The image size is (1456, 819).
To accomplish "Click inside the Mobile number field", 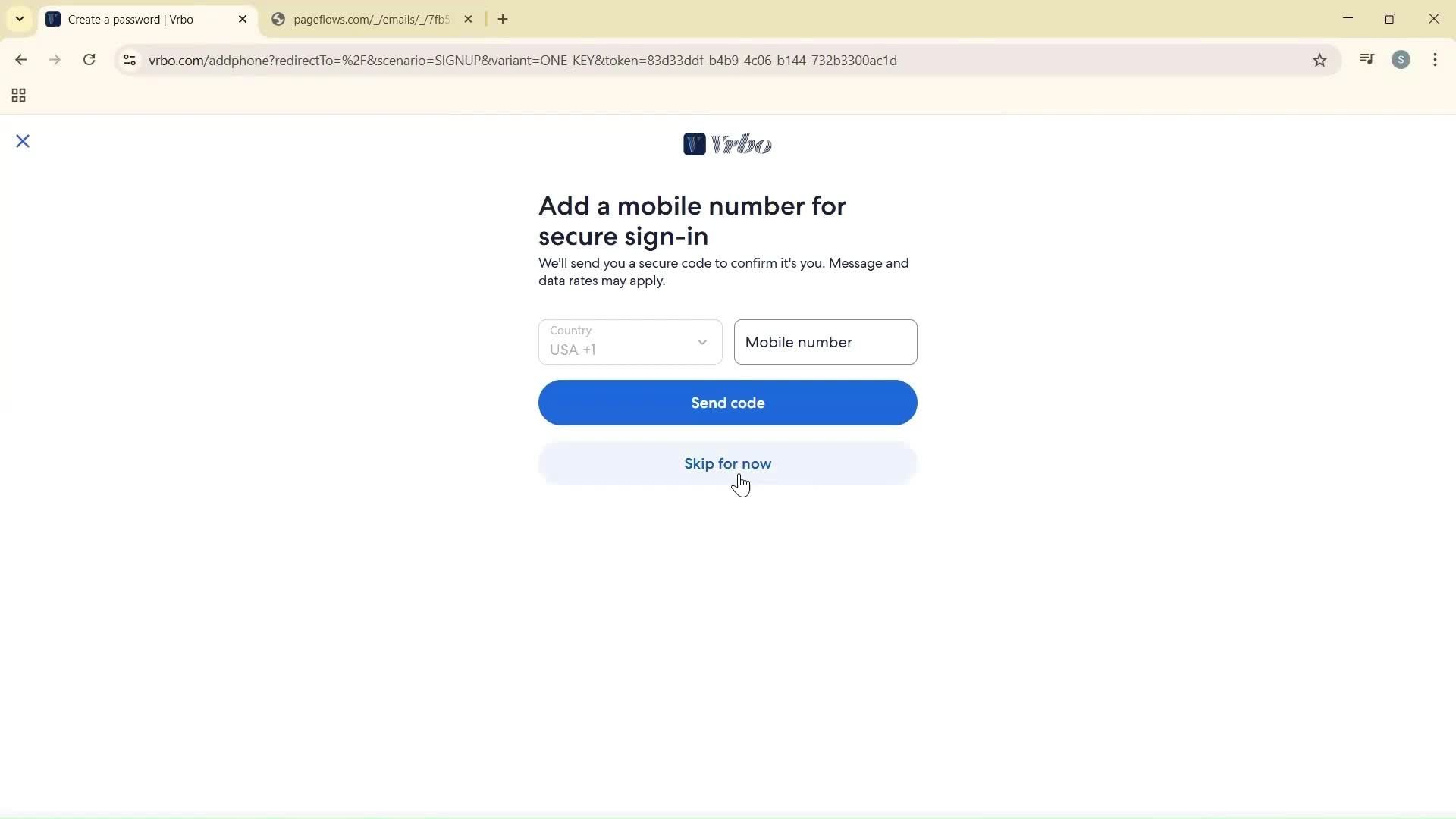I will tap(825, 342).
